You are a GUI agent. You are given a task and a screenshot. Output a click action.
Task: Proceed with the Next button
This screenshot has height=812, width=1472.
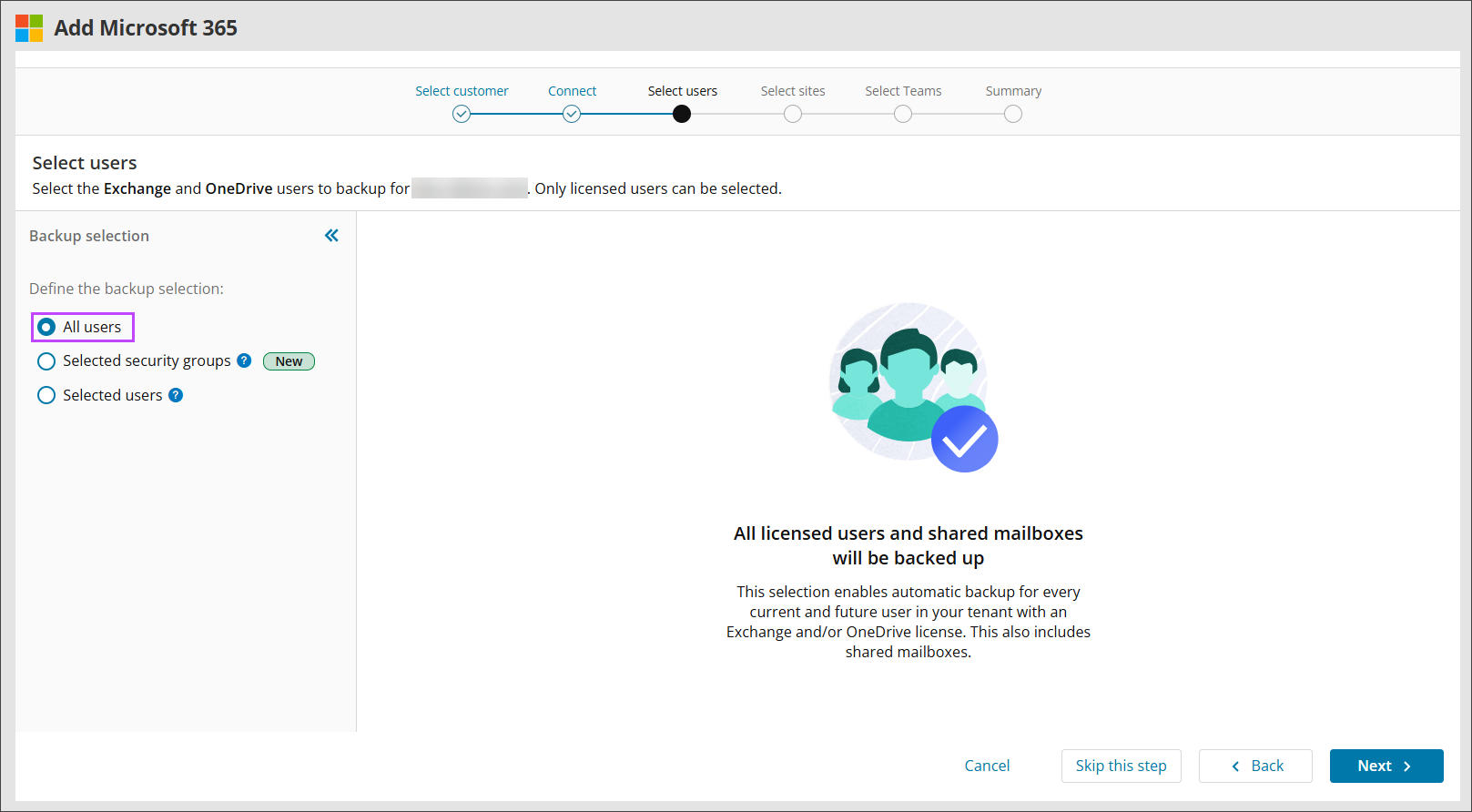coord(1386,766)
